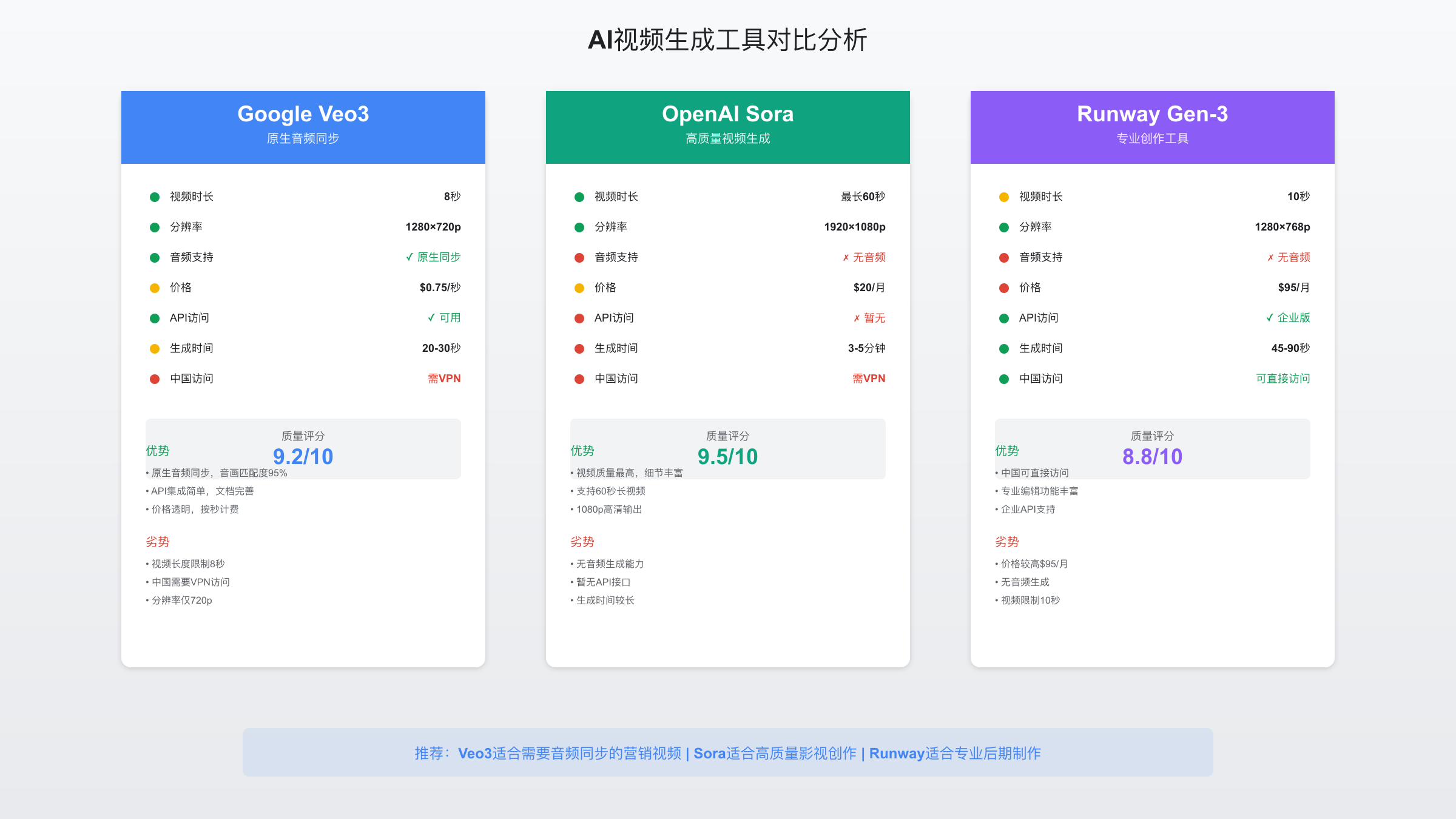1456x819 pixels.
Task: Click the green dot beside Sora 视频时长
Action: (579, 197)
